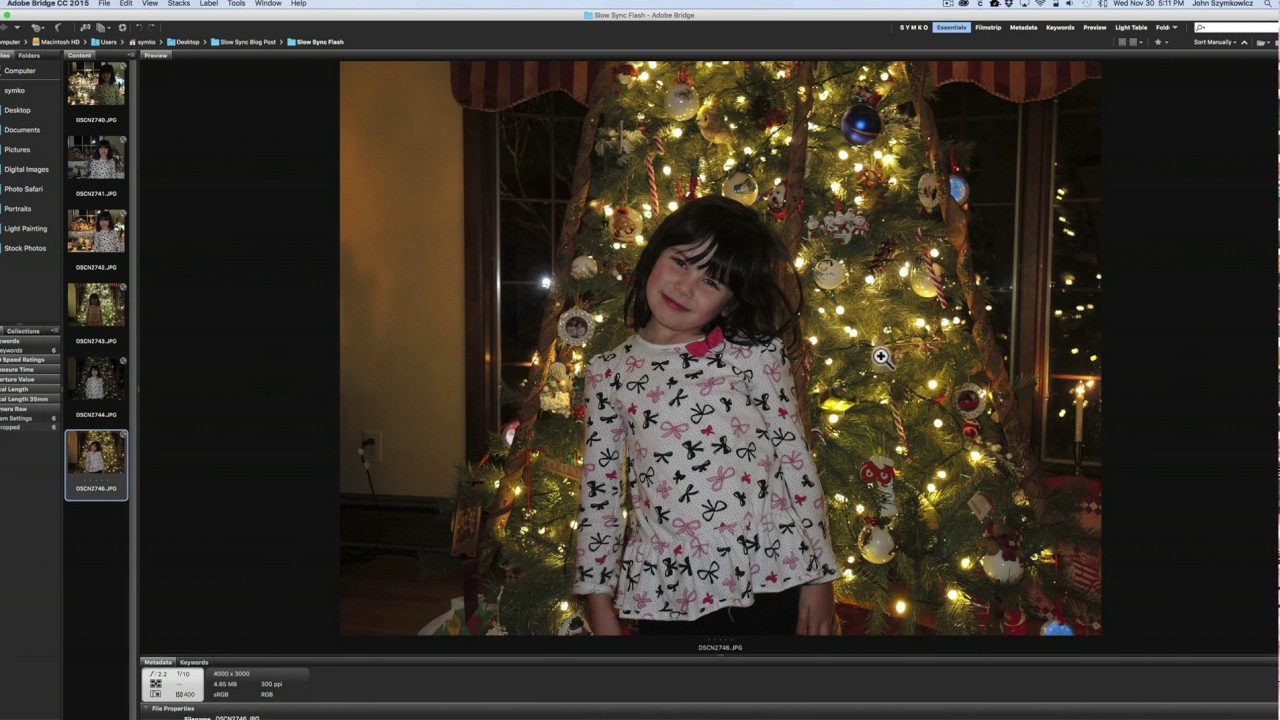Select thumbnail DSCN2743.JPG
This screenshot has width=1280, height=720.
click(96, 304)
